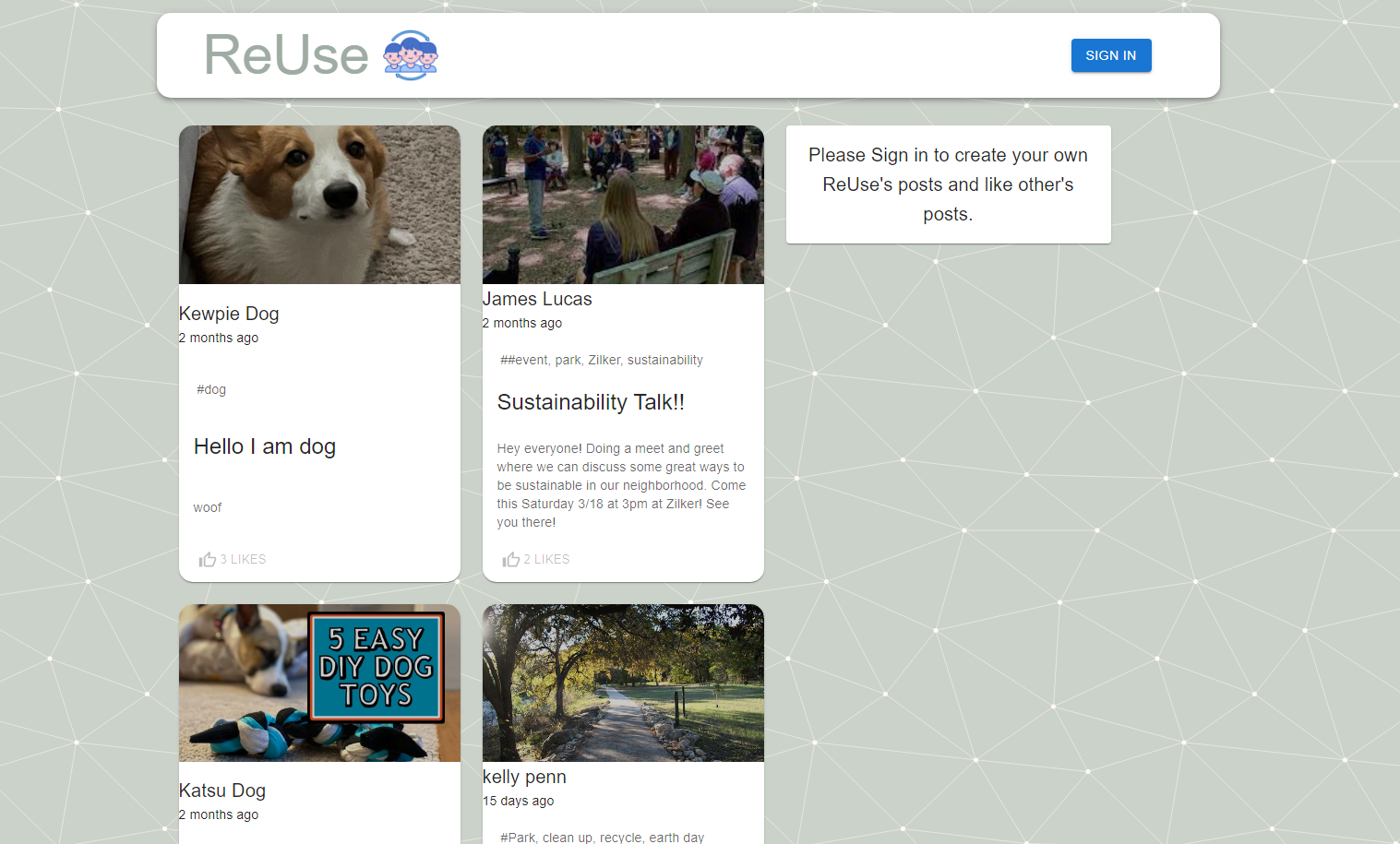Like James Lucas's Sustainability Talk post
Viewport: 1400px width, 844px height.
click(x=510, y=559)
